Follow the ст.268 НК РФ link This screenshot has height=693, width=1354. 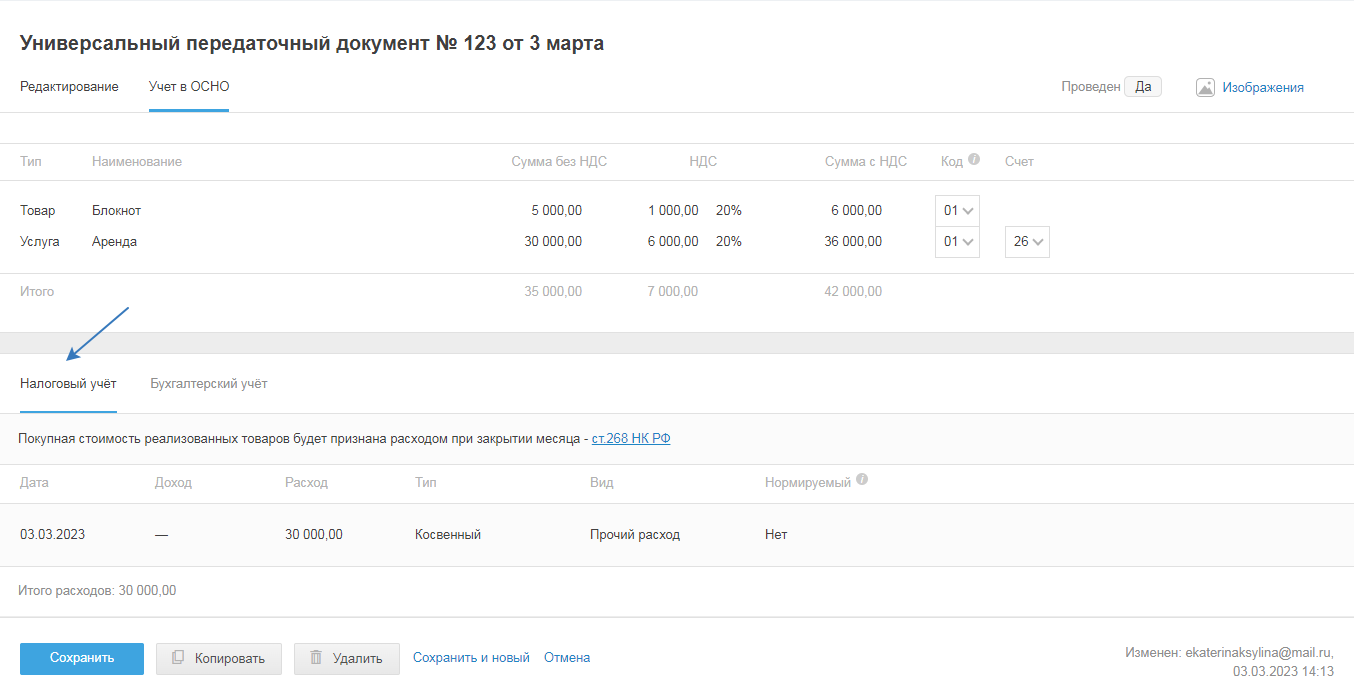(x=631, y=439)
